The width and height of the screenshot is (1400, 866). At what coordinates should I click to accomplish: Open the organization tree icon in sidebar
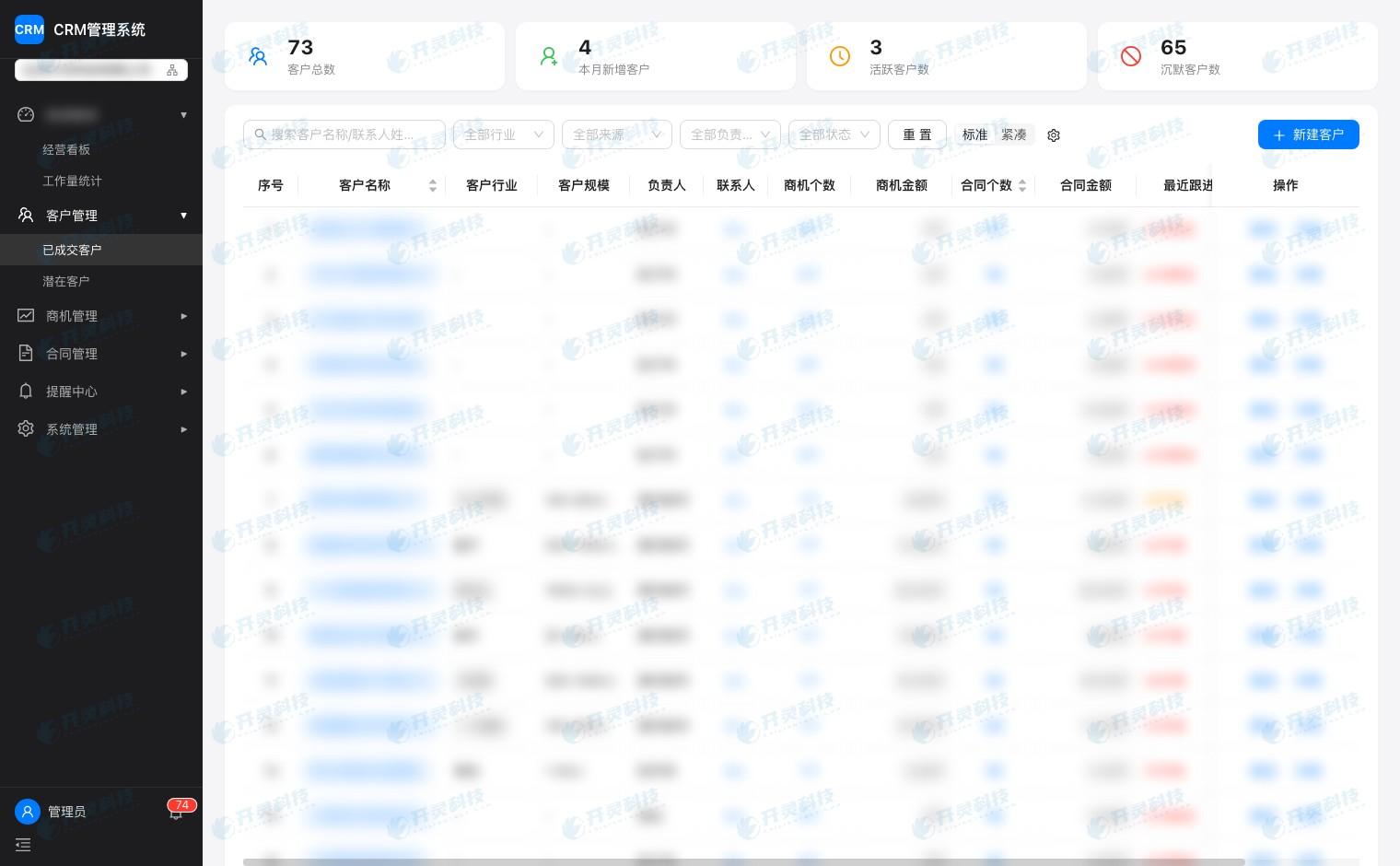click(172, 70)
